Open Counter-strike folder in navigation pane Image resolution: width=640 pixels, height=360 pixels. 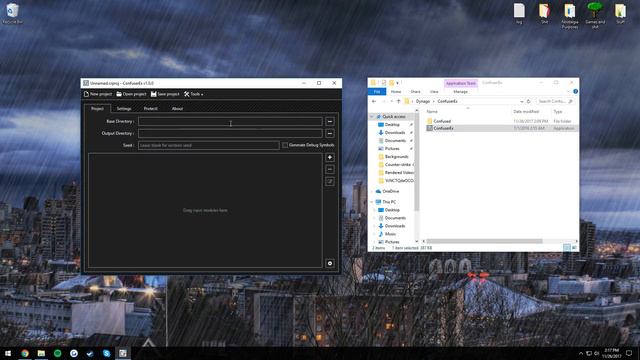pos(398,164)
